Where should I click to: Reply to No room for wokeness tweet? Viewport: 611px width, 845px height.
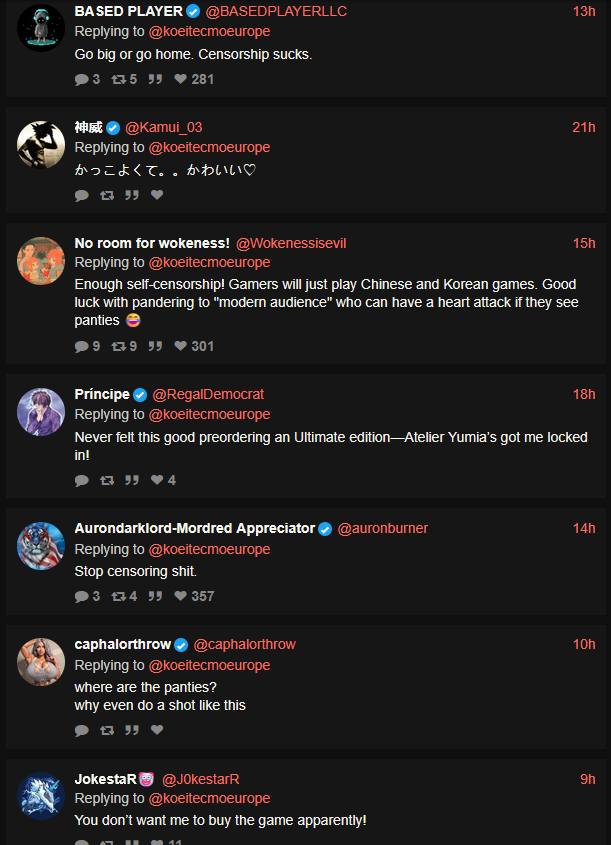81,346
